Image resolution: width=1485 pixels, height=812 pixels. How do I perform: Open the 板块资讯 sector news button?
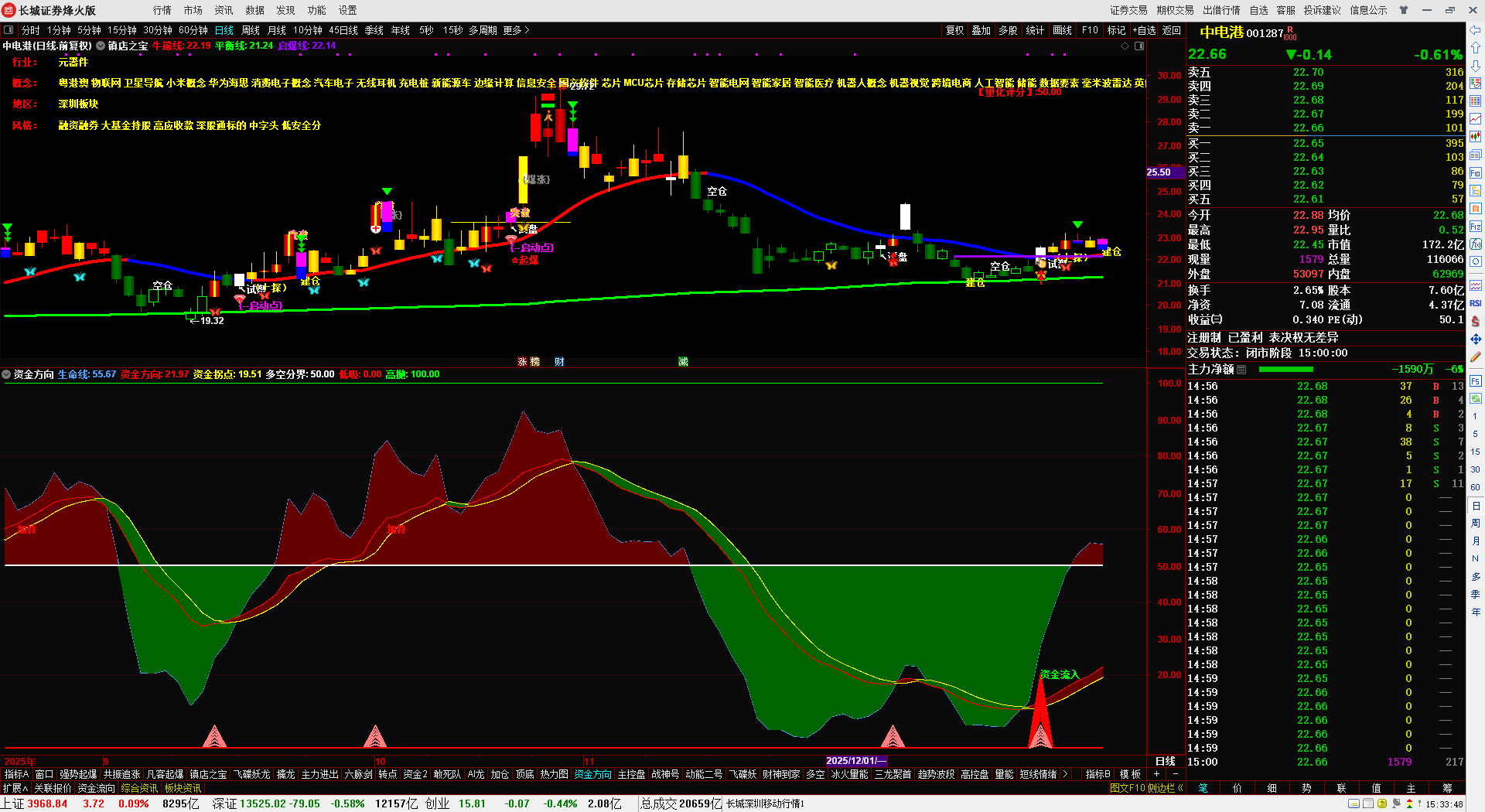click(x=183, y=788)
